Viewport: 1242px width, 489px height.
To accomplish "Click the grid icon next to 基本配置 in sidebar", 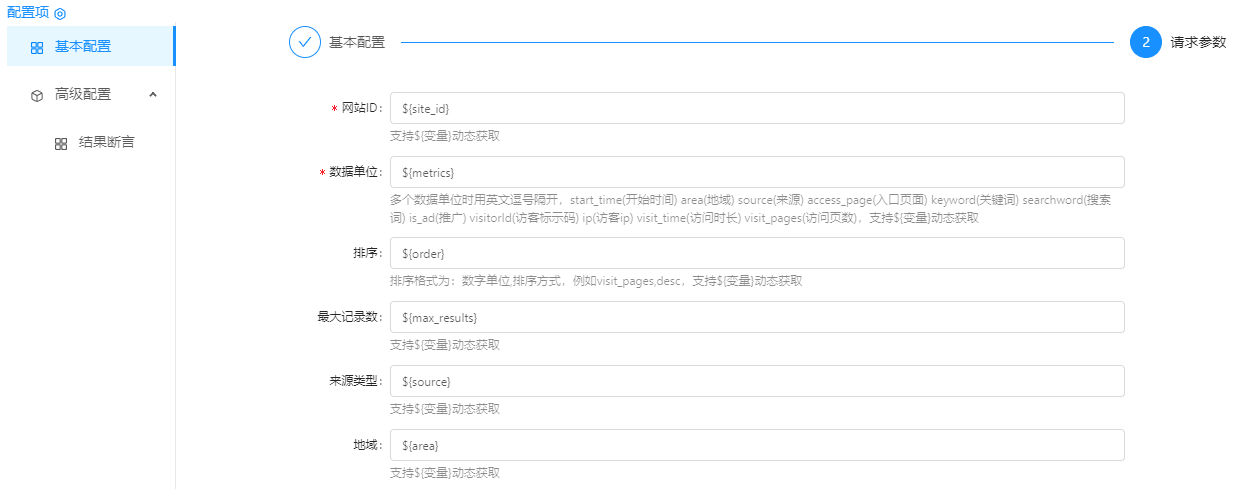I will click(37, 47).
